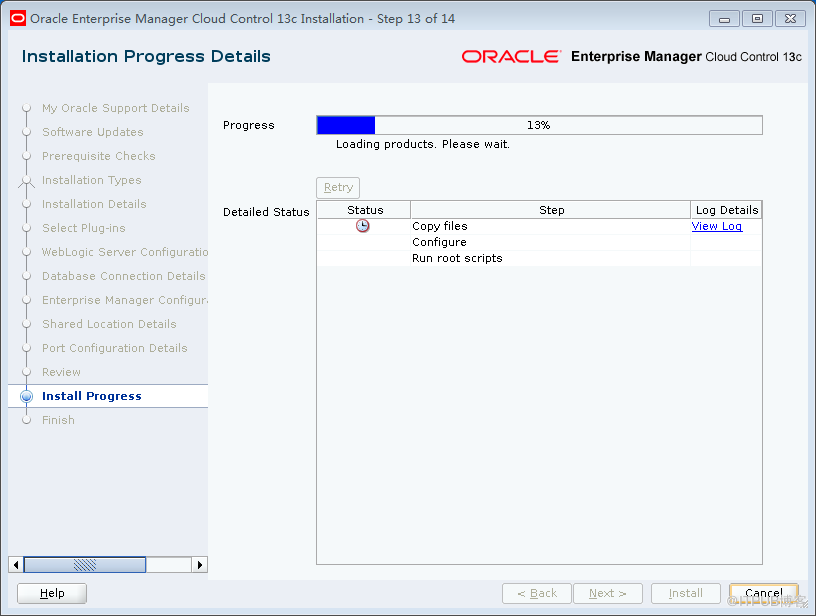Select My Oracle Support Details step
This screenshot has width=816, height=616.
pyautogui.click(x=116, y=108)
